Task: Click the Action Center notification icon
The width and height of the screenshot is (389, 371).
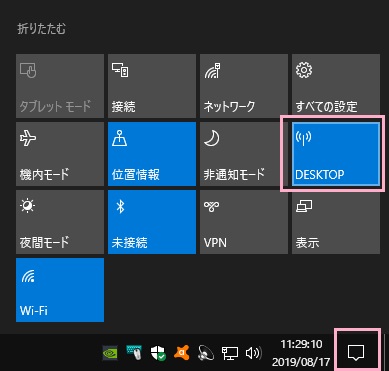Action: (356, 353)
